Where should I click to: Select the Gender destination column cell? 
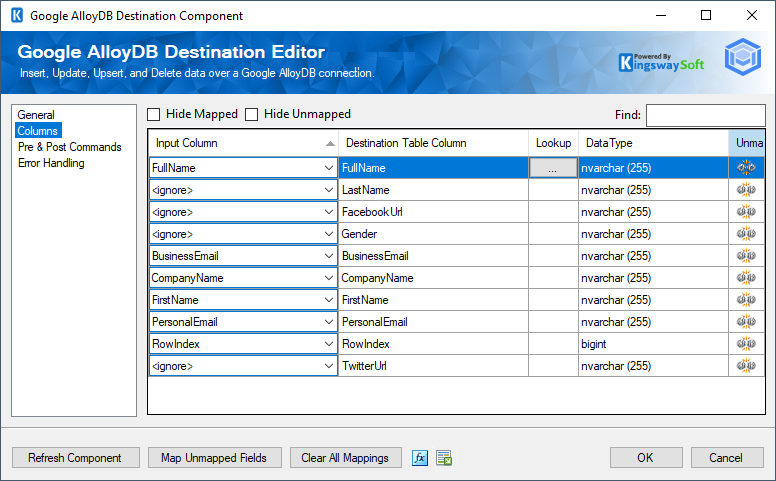(x=433, y=234)
